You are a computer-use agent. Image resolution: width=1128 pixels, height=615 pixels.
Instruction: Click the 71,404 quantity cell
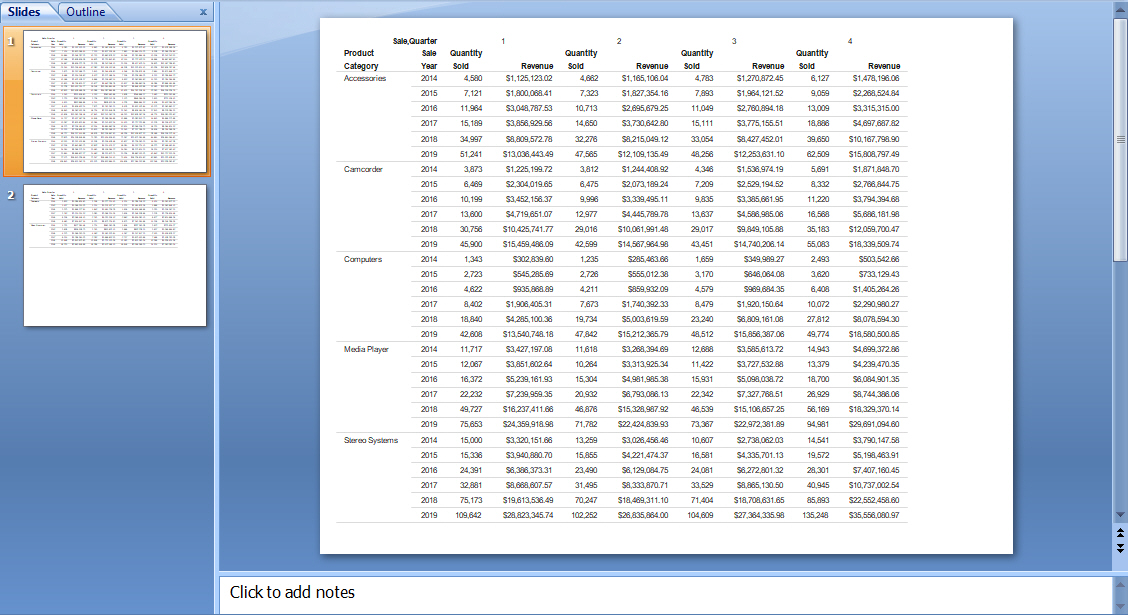coord(702,501)
